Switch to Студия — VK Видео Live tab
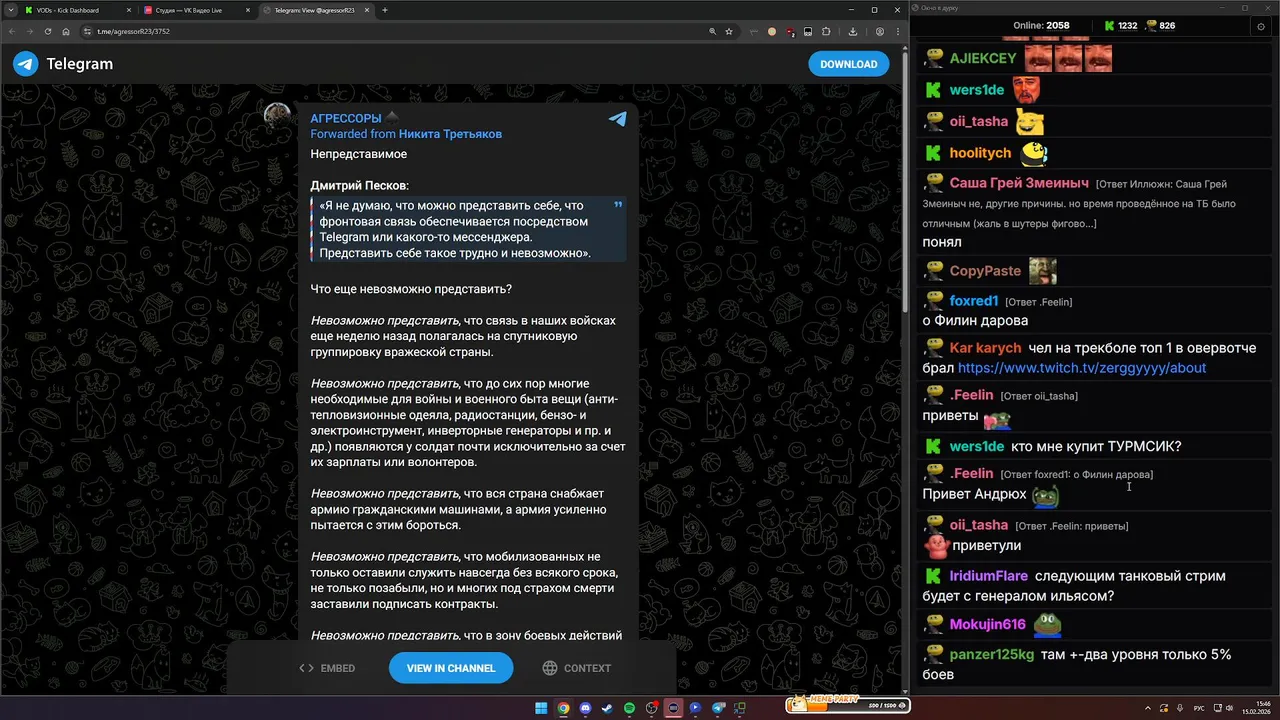 [197, 10]
